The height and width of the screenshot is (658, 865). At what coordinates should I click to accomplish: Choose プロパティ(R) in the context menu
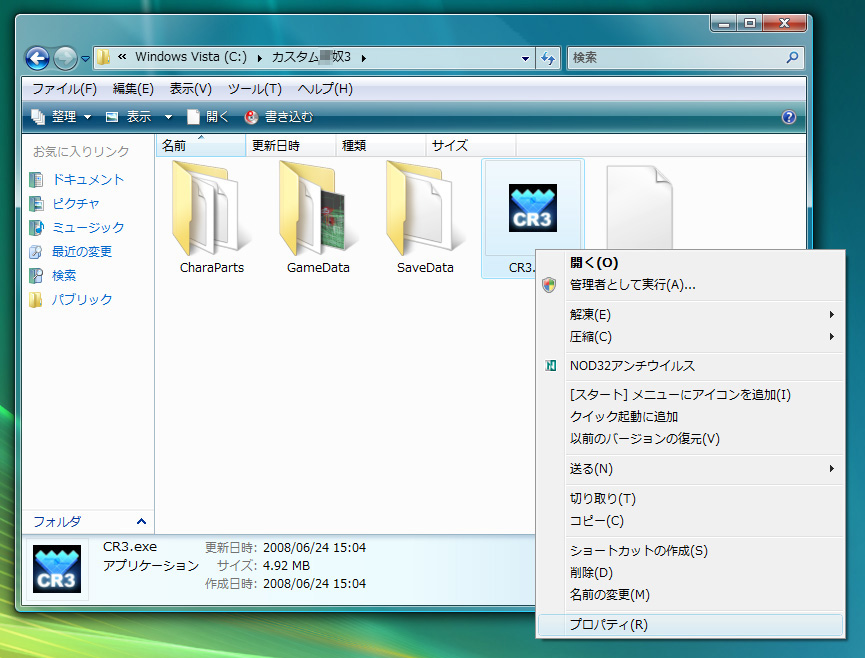pos(609,625)
